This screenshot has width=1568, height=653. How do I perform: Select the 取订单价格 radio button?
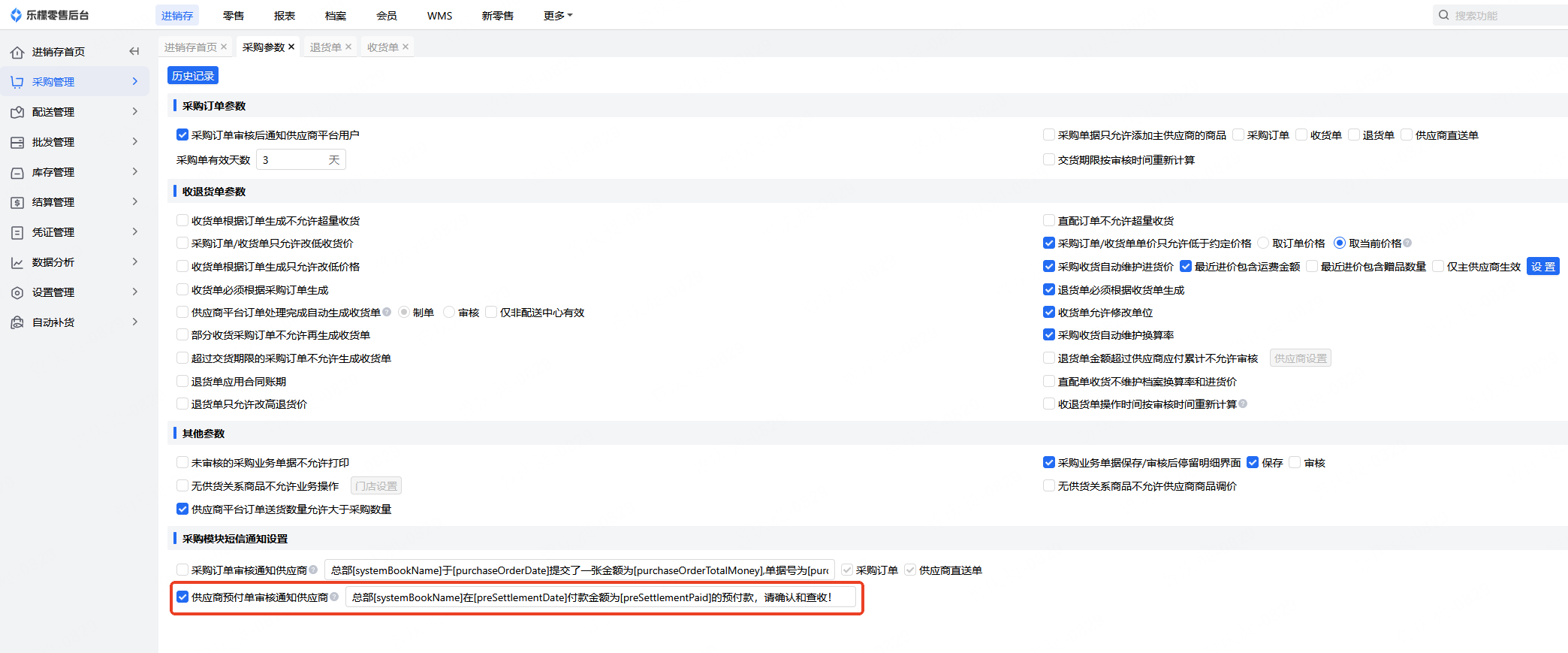[1263, 243]
